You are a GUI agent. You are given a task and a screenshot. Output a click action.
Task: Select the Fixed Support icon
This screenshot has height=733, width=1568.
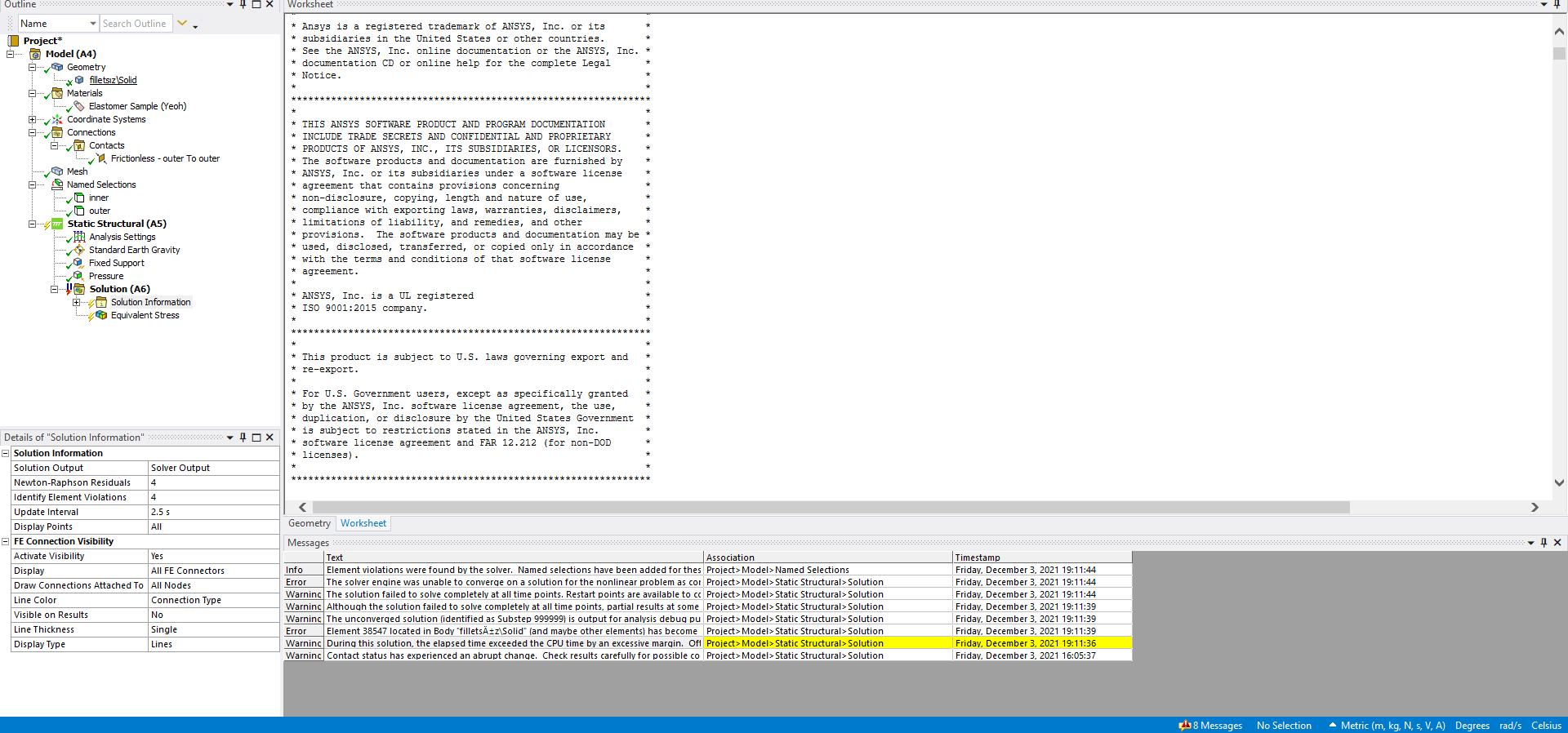coord(79,263)
